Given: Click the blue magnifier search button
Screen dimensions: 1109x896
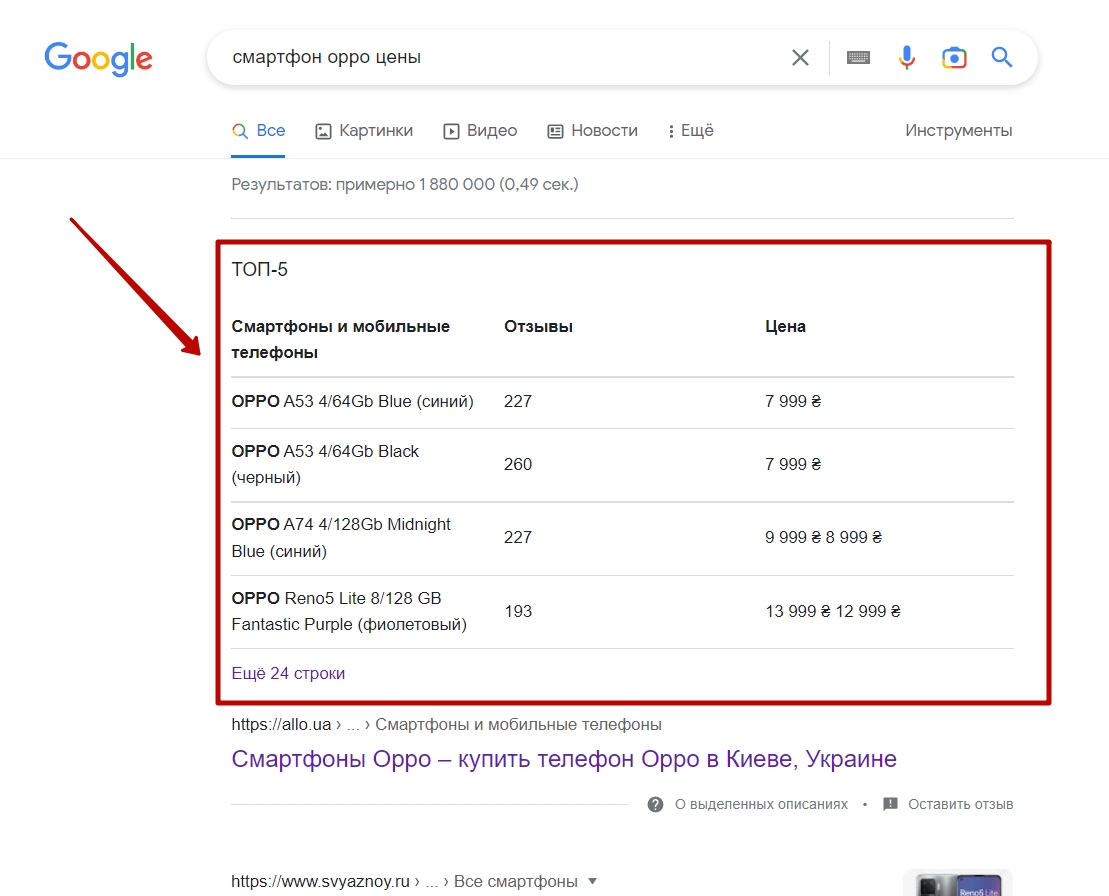Looking at the screenshot, I should point(1002,57).
